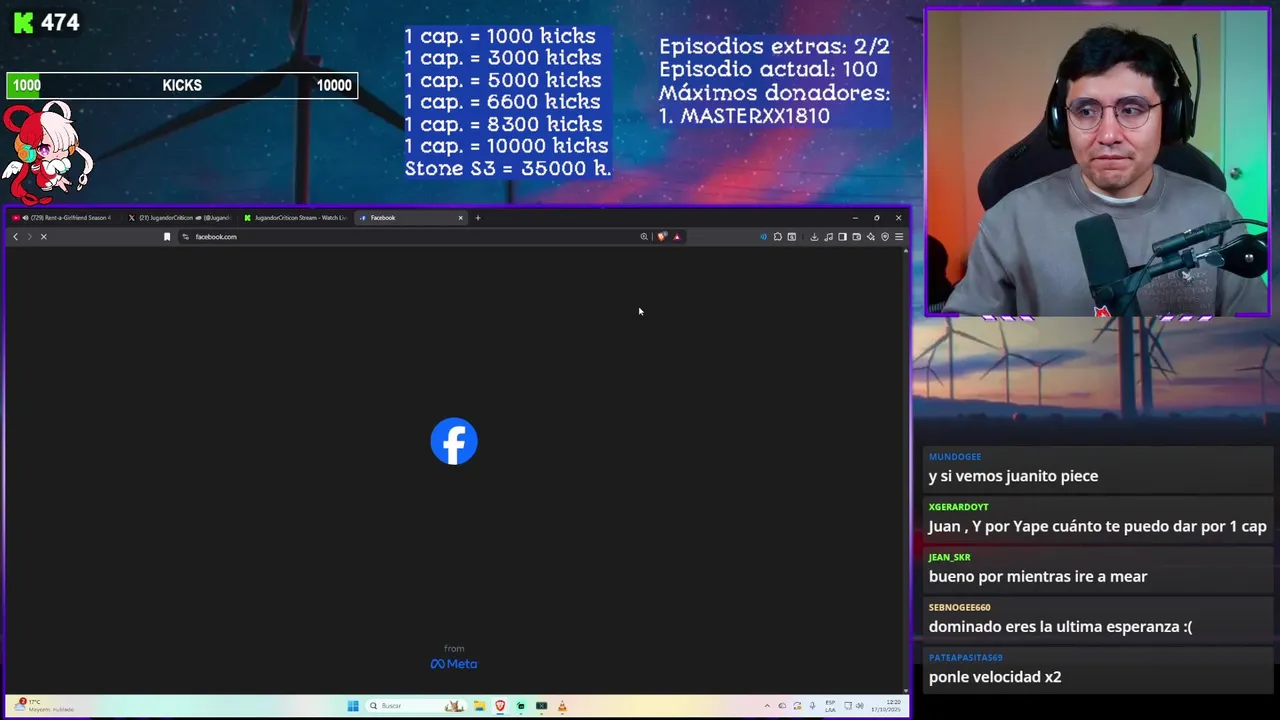The image size is (1280, 720).
Task: Bookmark this page in the address bar
Action: point(167,237)
